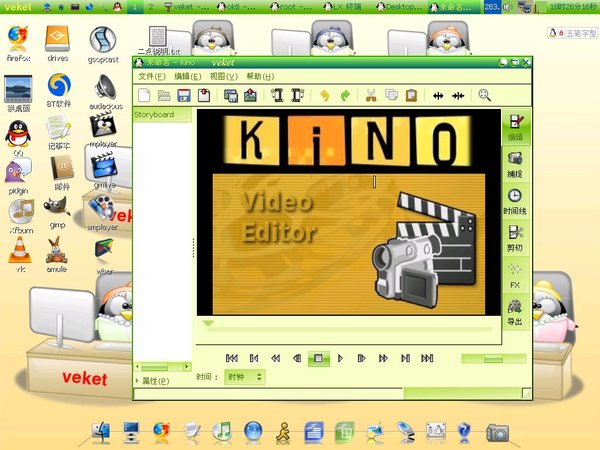This screenshot has height=450, width=600.
Task: Click the outward-pointing arrows toolbar icon
Action: [x=438, y=96]
